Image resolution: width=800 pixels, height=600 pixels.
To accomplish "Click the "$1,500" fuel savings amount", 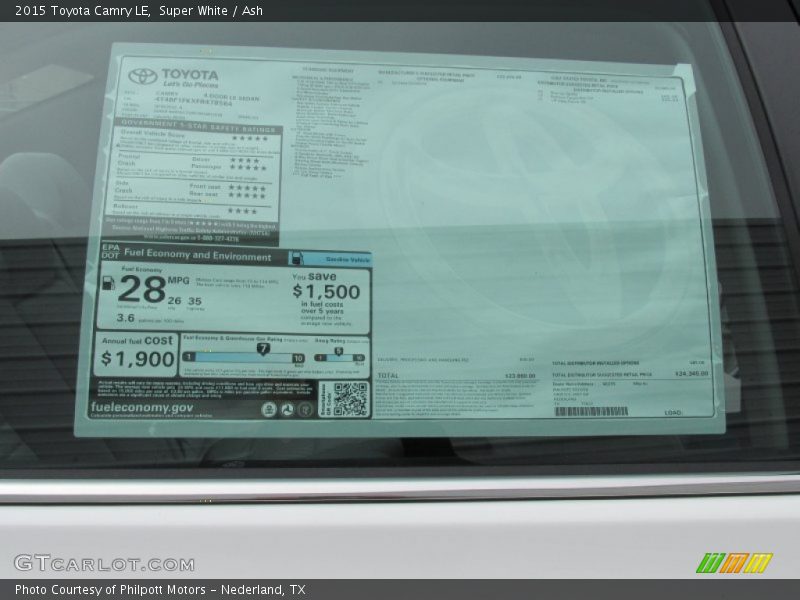I will 326,291.
